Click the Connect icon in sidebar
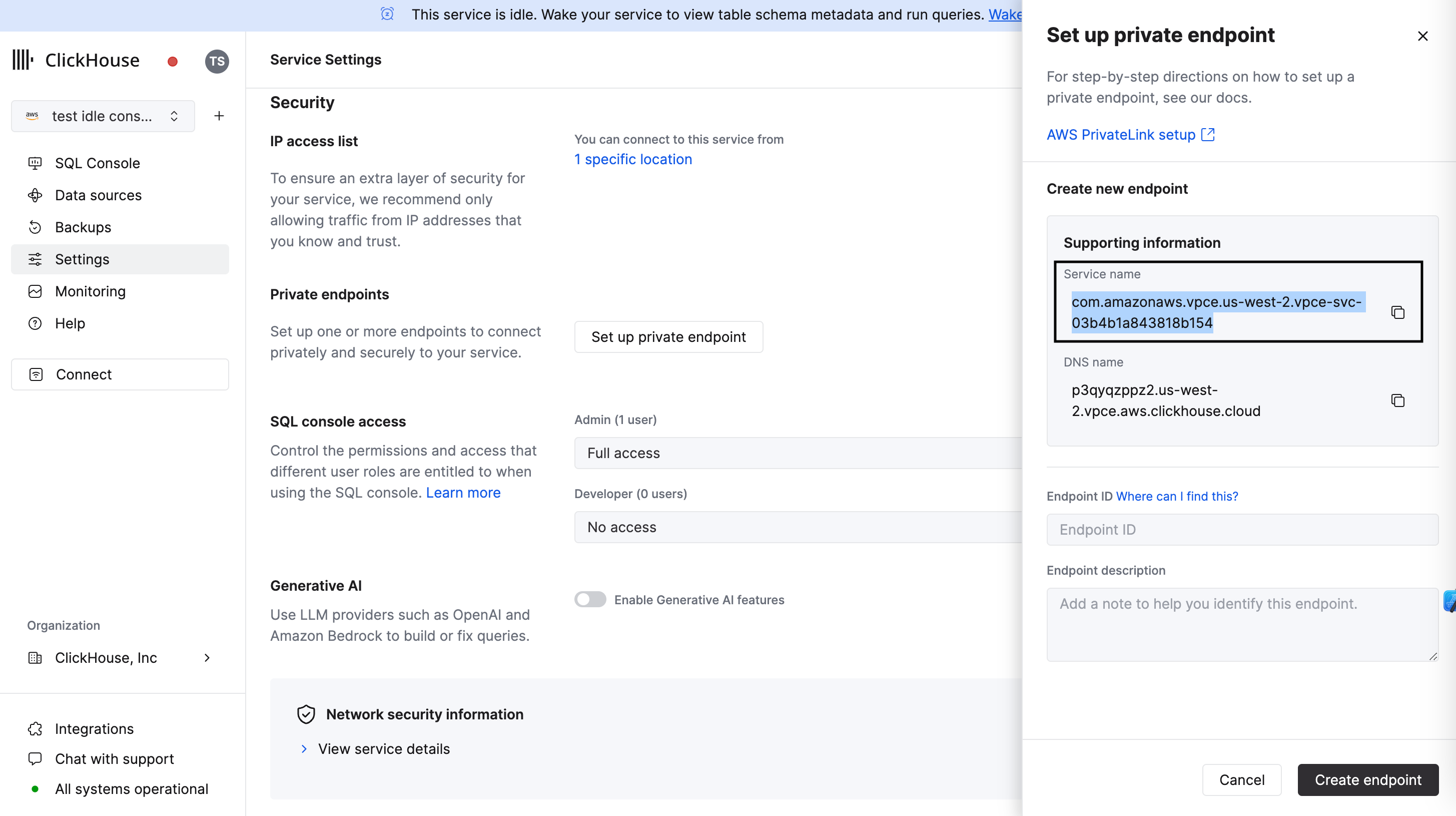 tap(36, 373)
